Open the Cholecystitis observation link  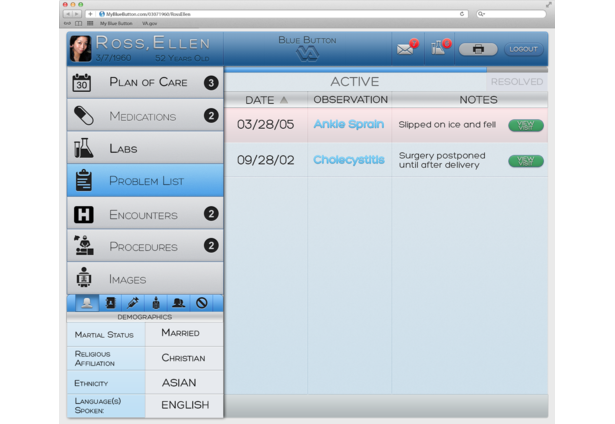349,160
